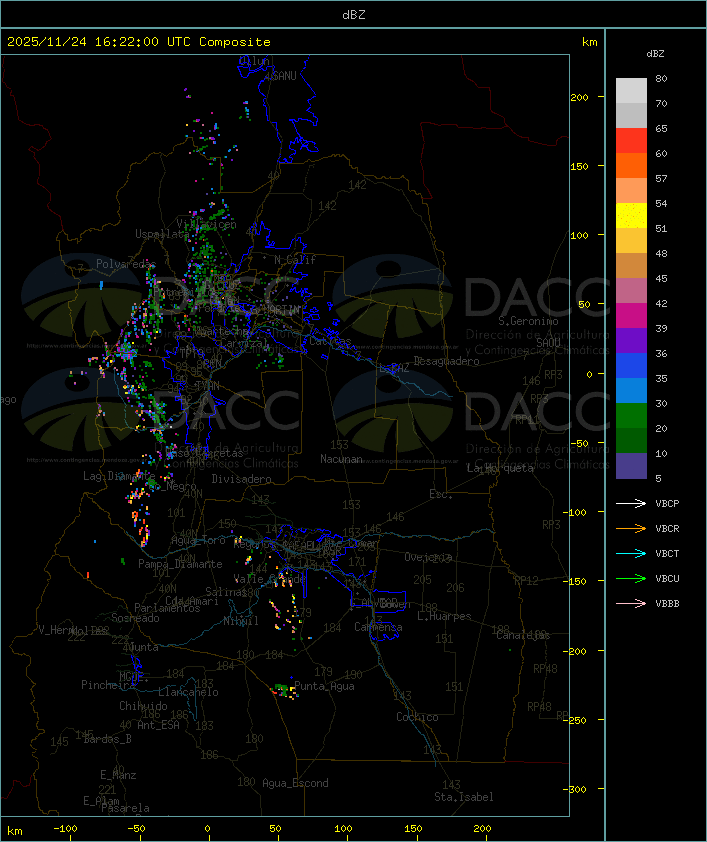Click the Carmensa map label

pyautogui.click(x=378, y=627)
